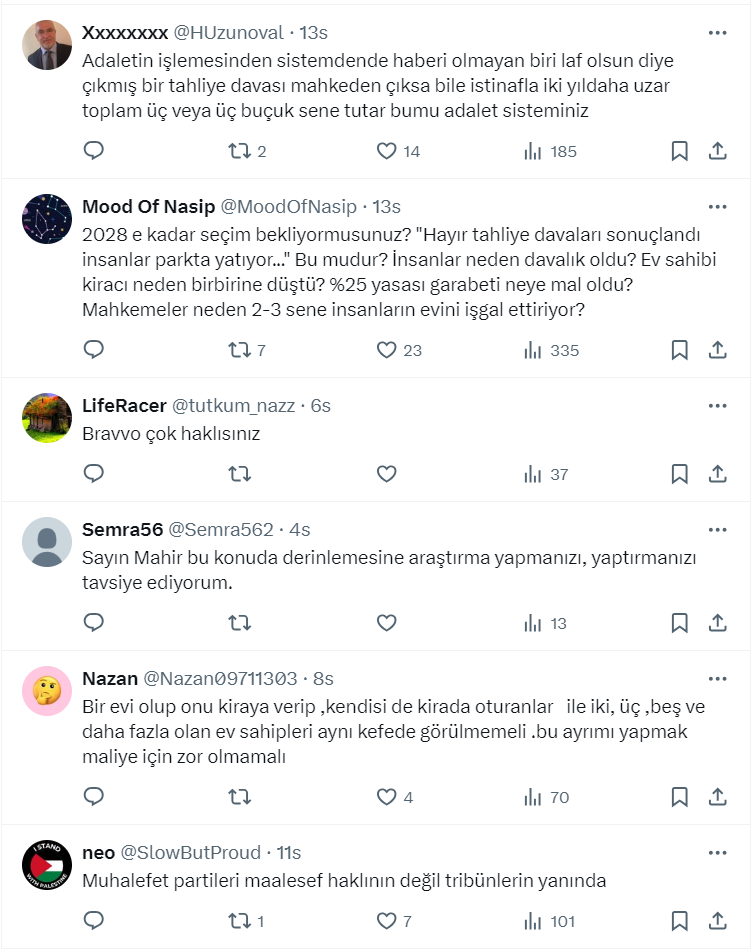
Task: Share Xxxxxxxx's tweet
Action: 717,151
